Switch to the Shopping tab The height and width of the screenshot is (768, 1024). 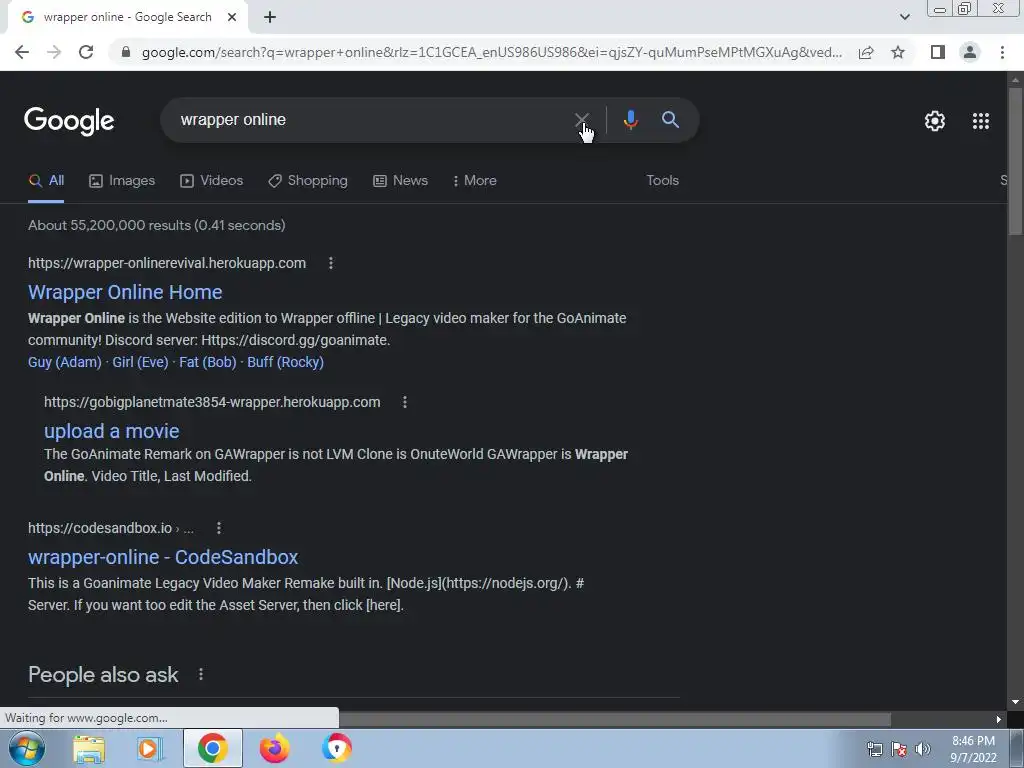pos(308,181)
